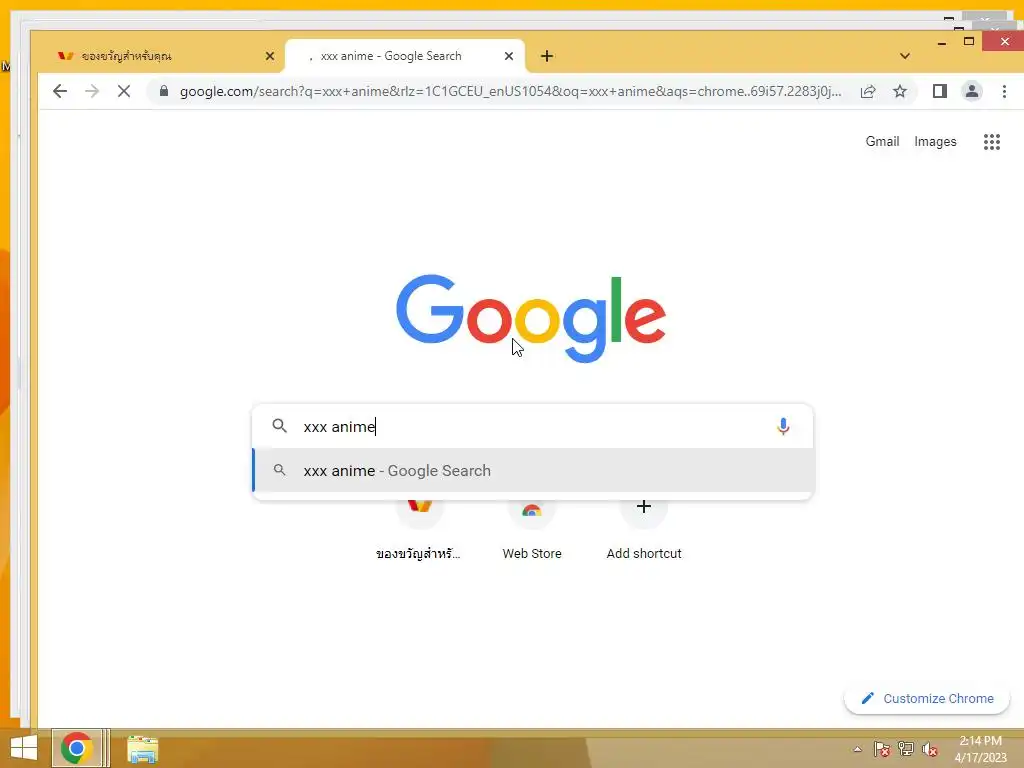Image resolution: width=1024 pixels, height=768 pixels.
Task: Open the Chrome profile avatar
Action: (972, 91)
